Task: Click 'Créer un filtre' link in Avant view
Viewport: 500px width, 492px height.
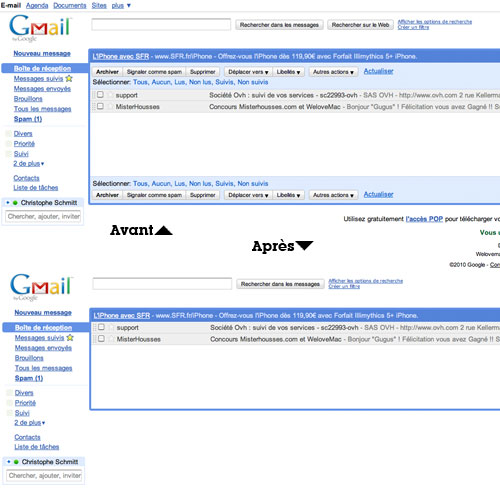Action: [x=413, y=27]
